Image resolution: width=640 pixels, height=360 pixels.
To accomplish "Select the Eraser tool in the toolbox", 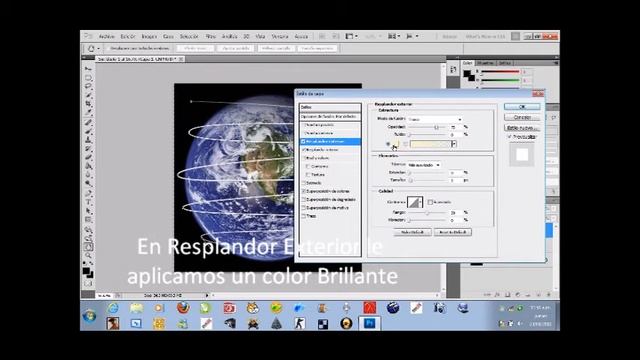I will pyautogui.click(x=88, y=157).
